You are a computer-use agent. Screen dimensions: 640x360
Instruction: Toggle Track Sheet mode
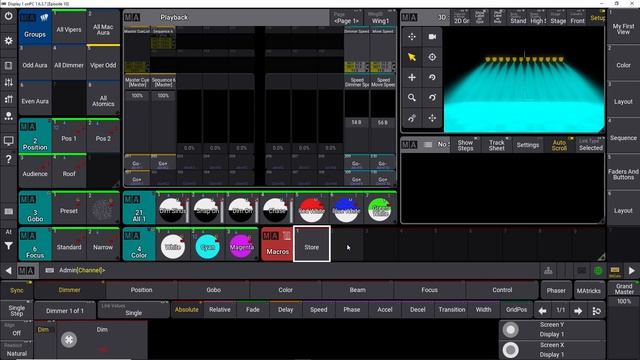point(496,145)
